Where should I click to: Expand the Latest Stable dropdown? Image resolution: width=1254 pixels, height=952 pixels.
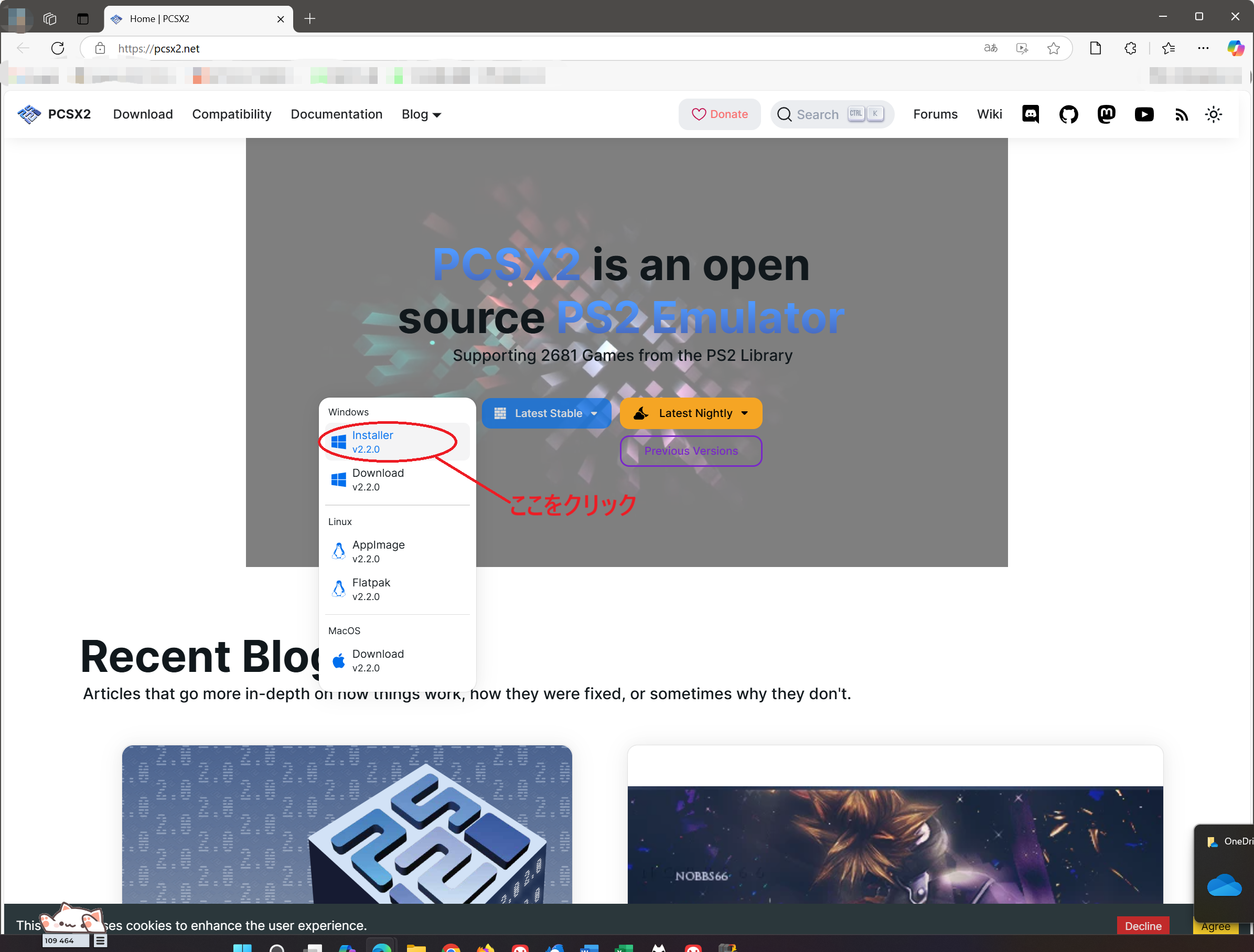(x=546, y=413)
